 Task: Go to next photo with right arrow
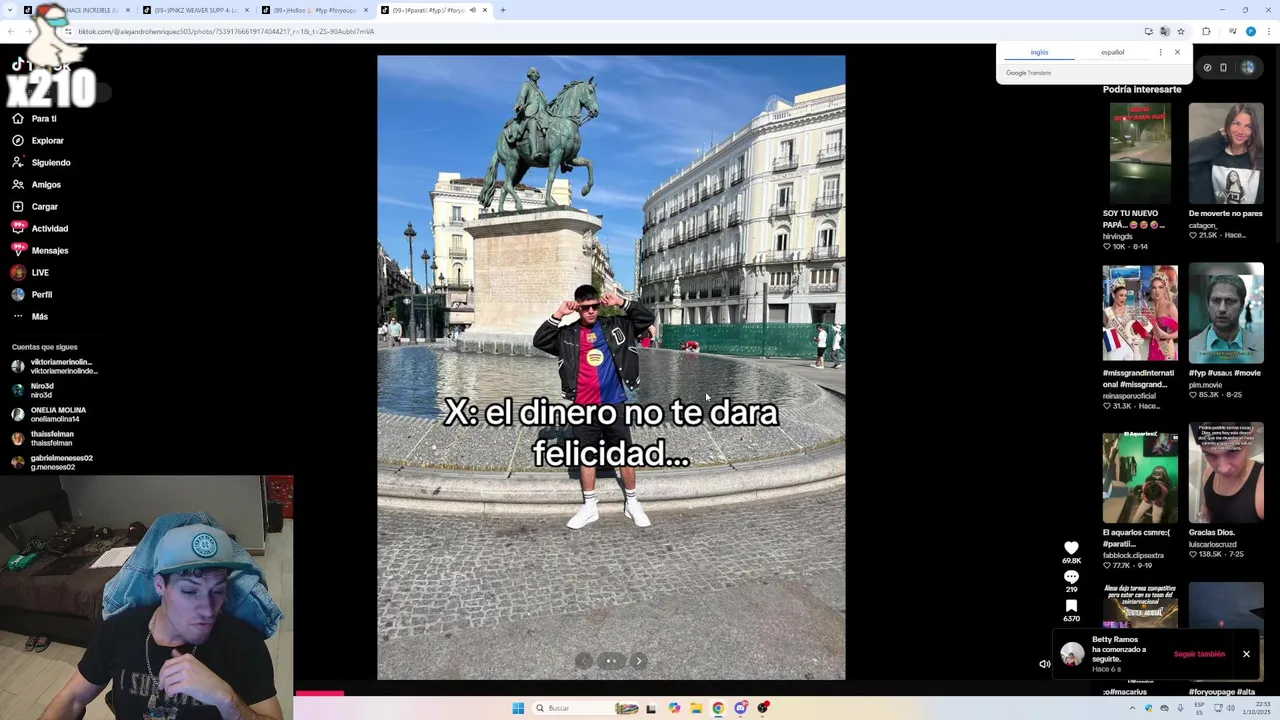click(x=639, y=661)
